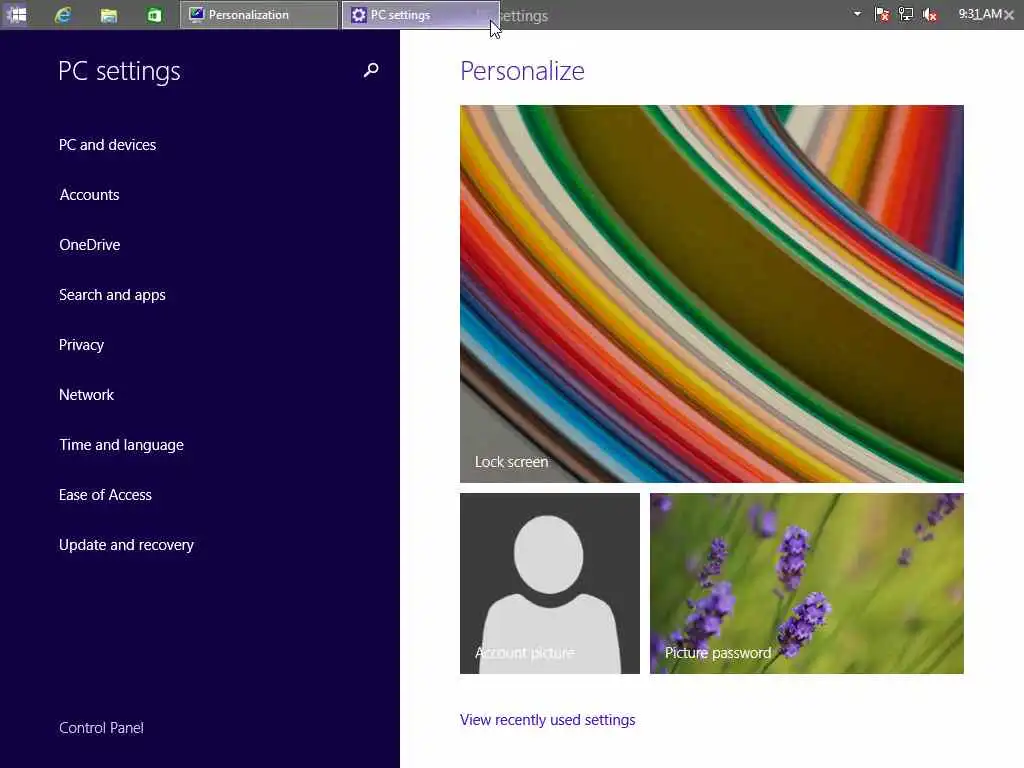Choose the Network category
This screenshot has width=1024, height=768.
[x=86, y=394]
